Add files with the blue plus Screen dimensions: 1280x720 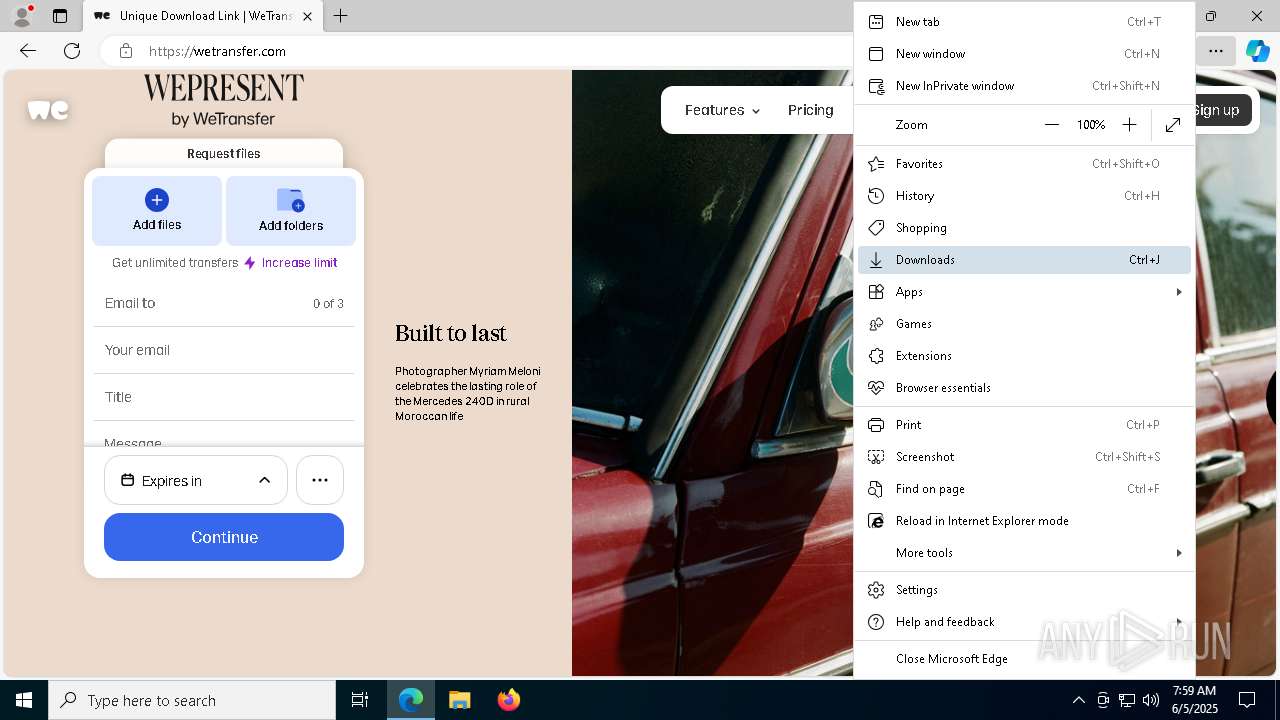[157, 211]
